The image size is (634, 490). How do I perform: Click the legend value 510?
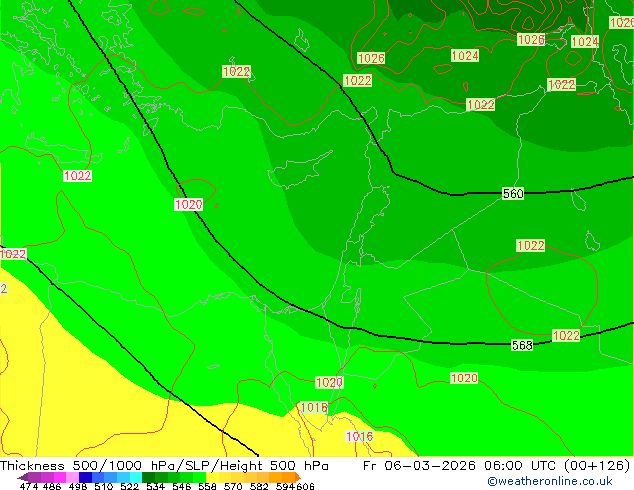pyautogui.click(x=104, y=486)
